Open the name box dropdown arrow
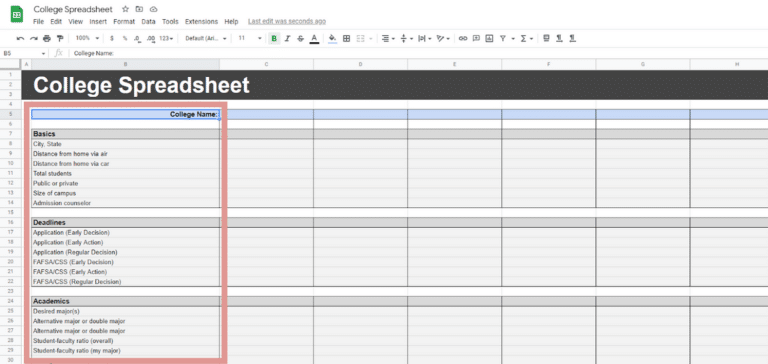 pos(44,53)
